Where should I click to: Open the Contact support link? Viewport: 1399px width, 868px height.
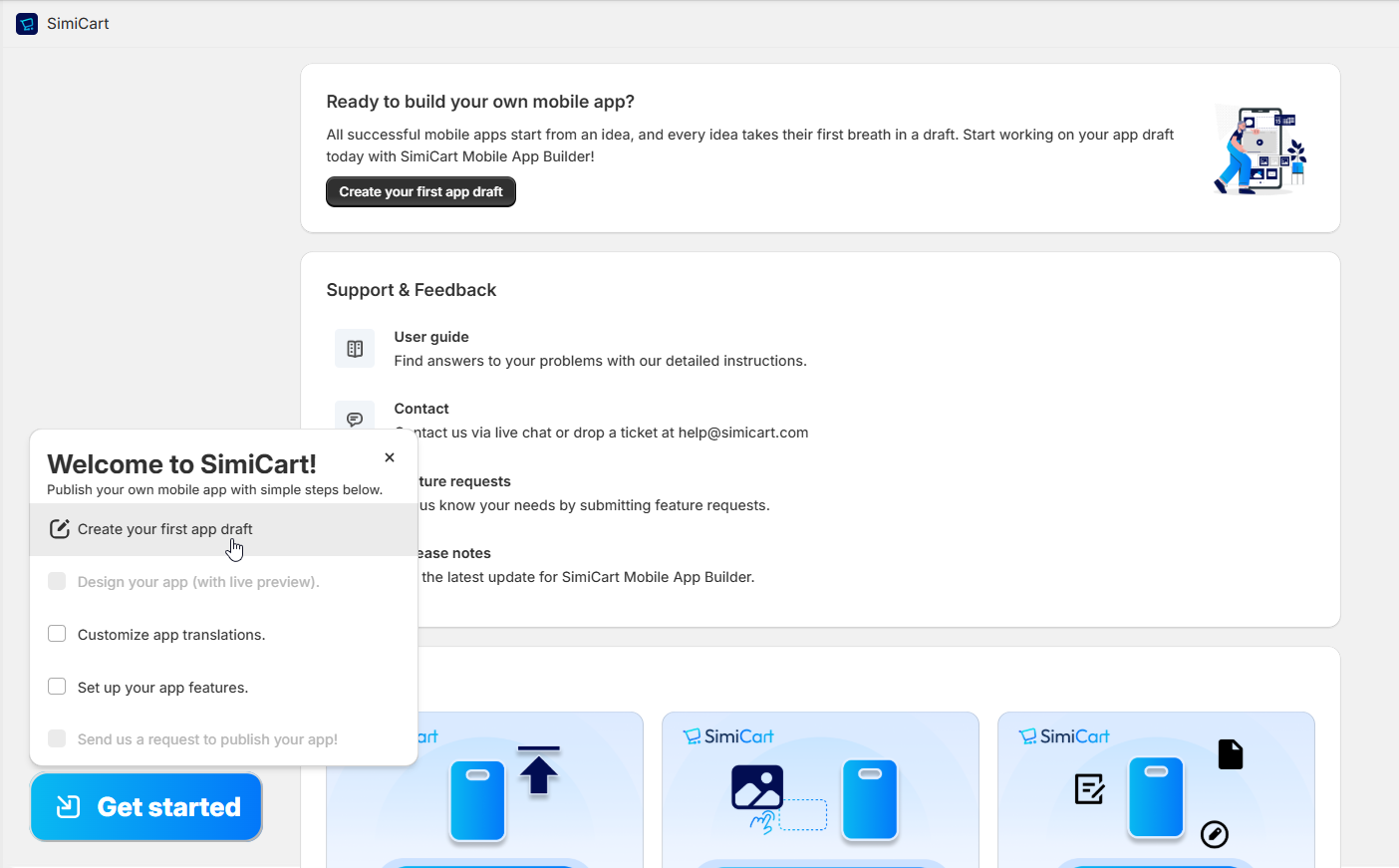click(421, 409)
